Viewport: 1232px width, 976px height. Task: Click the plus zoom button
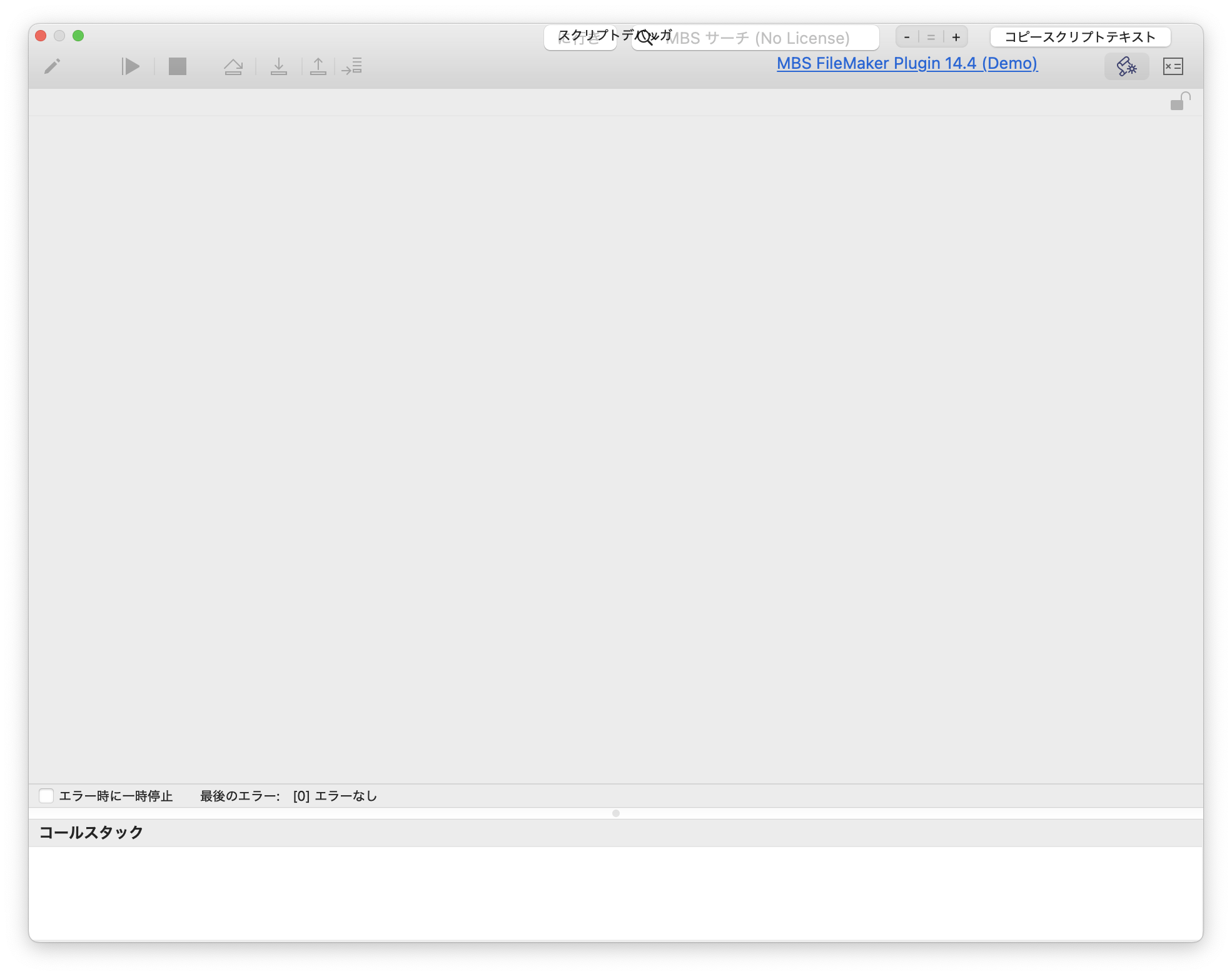[956, 38]
